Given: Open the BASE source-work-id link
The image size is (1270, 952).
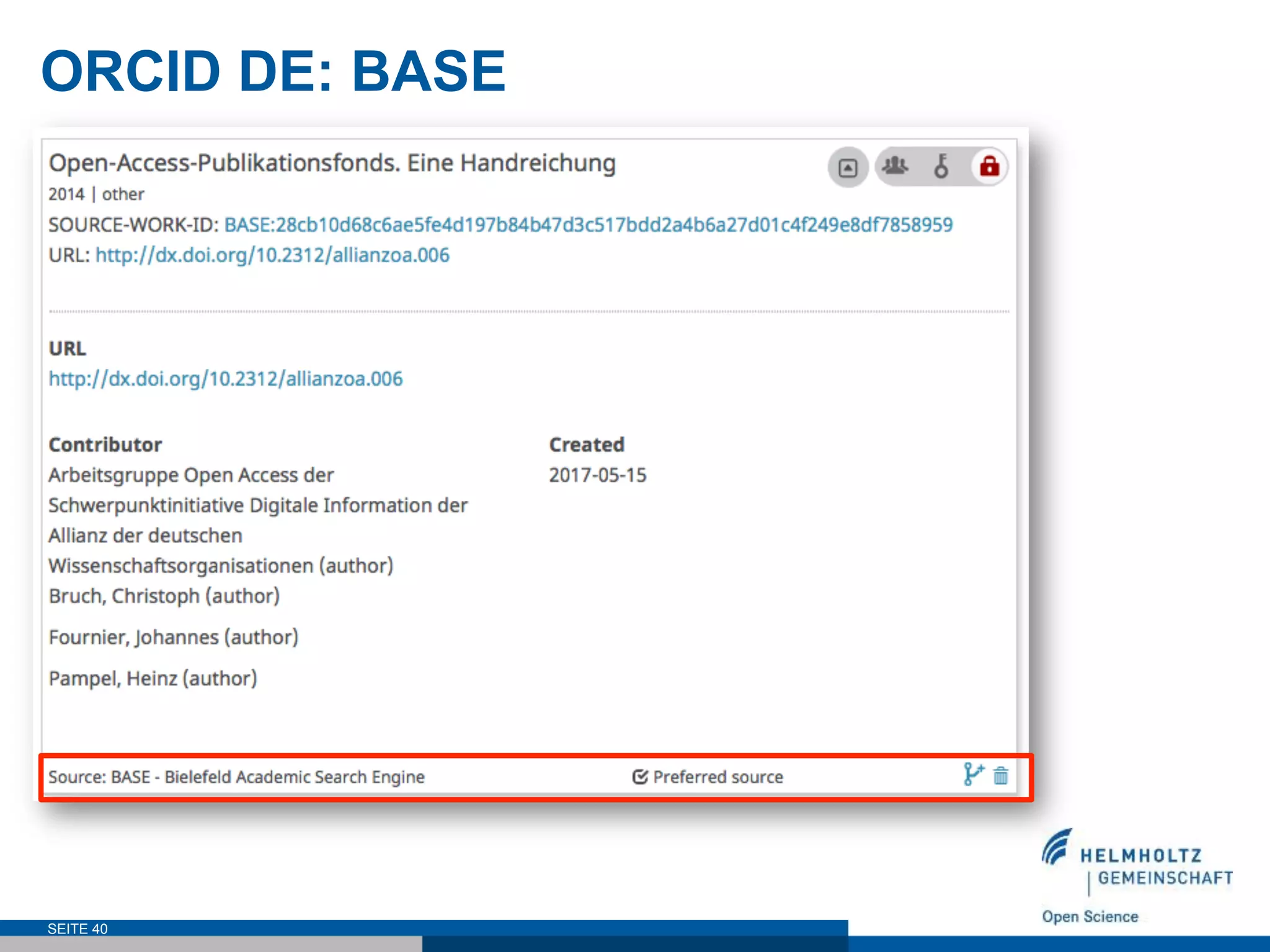Looking at the screenshot, I should click(x=588, y=224).
